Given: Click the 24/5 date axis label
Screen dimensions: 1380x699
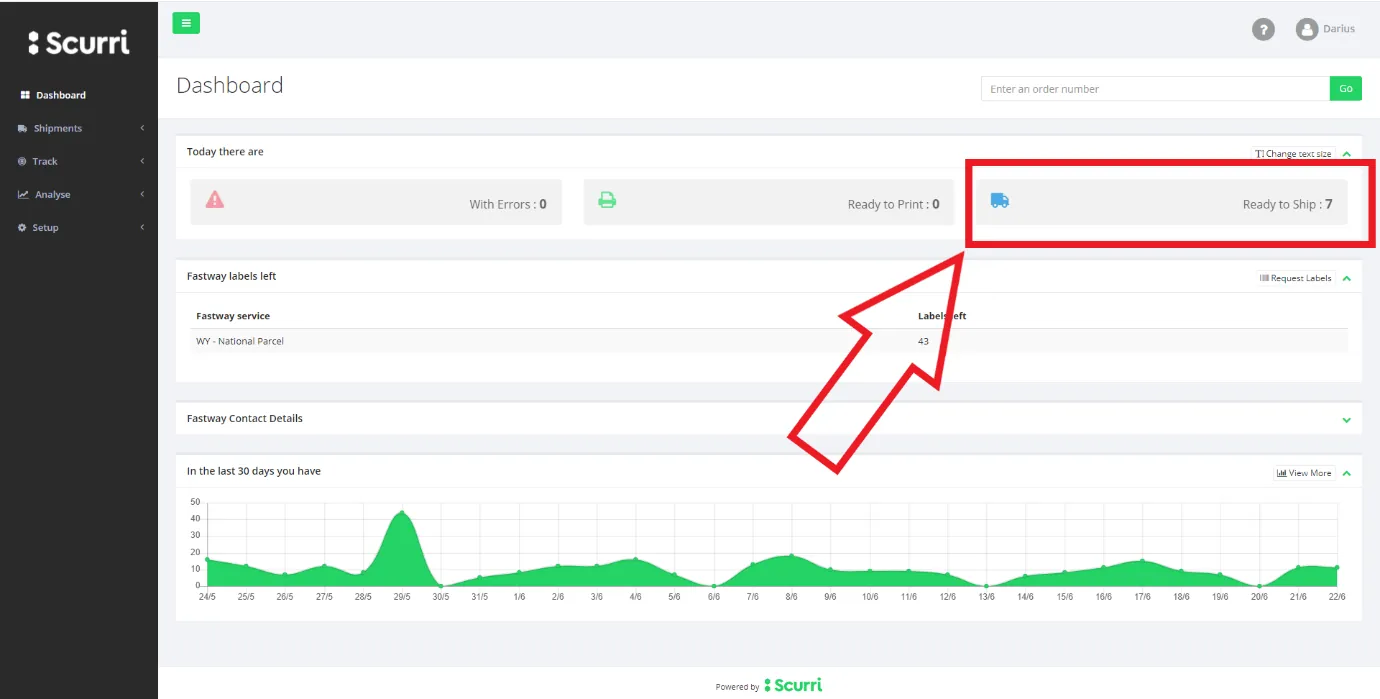Looking at the screenshot, I should click(207, 597).
